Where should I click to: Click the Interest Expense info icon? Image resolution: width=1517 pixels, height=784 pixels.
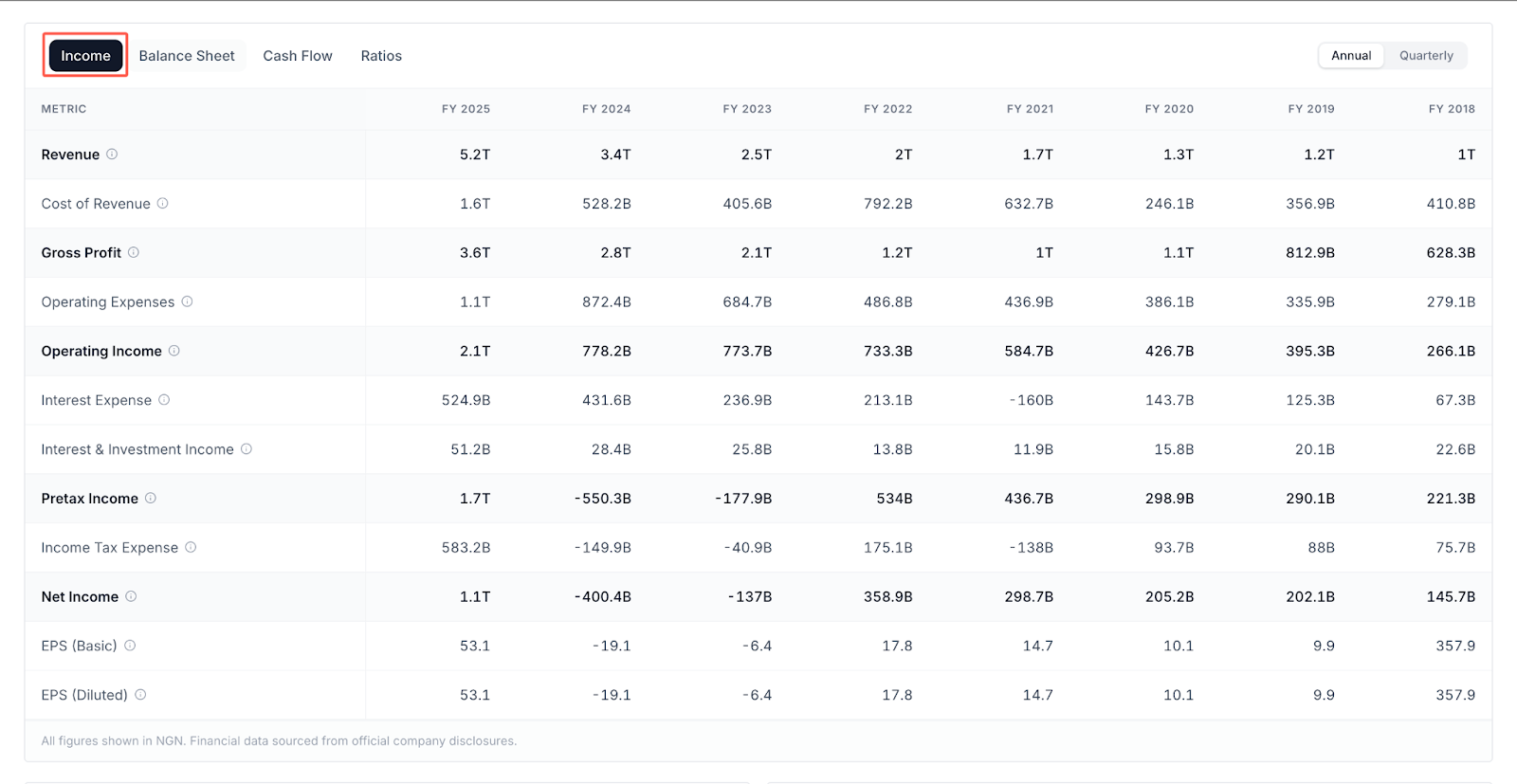pyautogui.click(x=166, y=400)
